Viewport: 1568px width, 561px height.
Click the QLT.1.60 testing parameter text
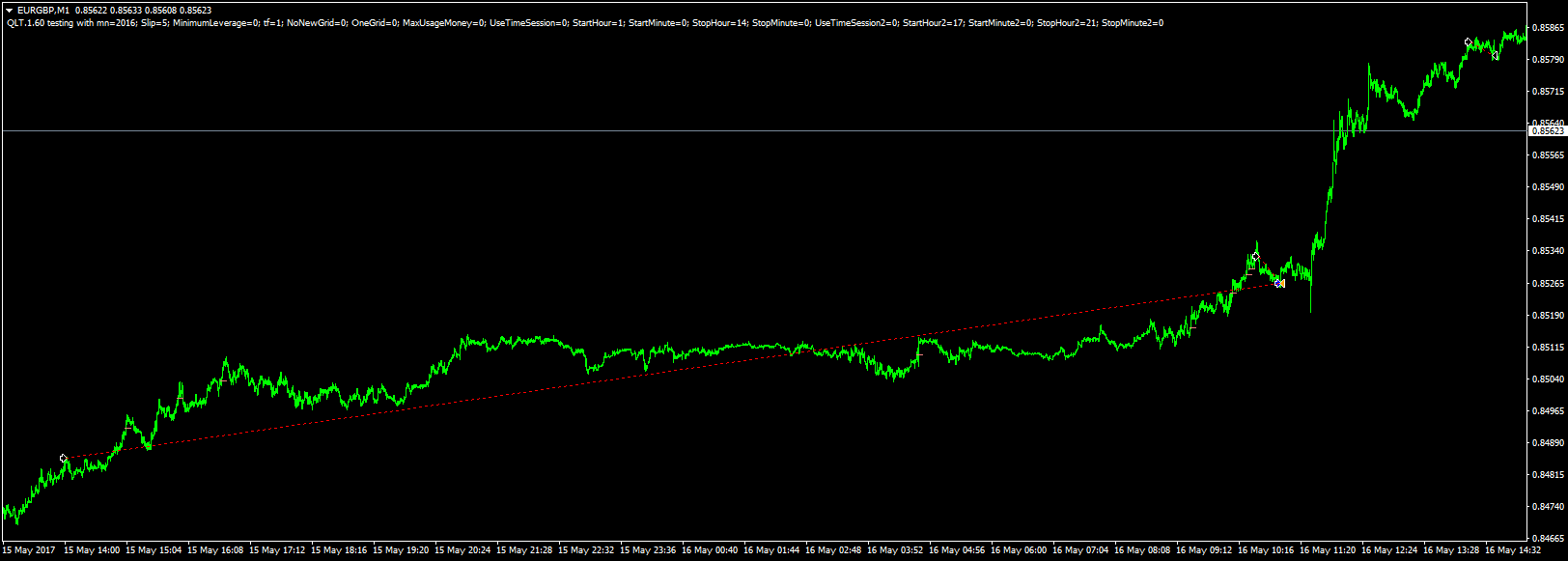pyautogui.click(x=584, y=22)
